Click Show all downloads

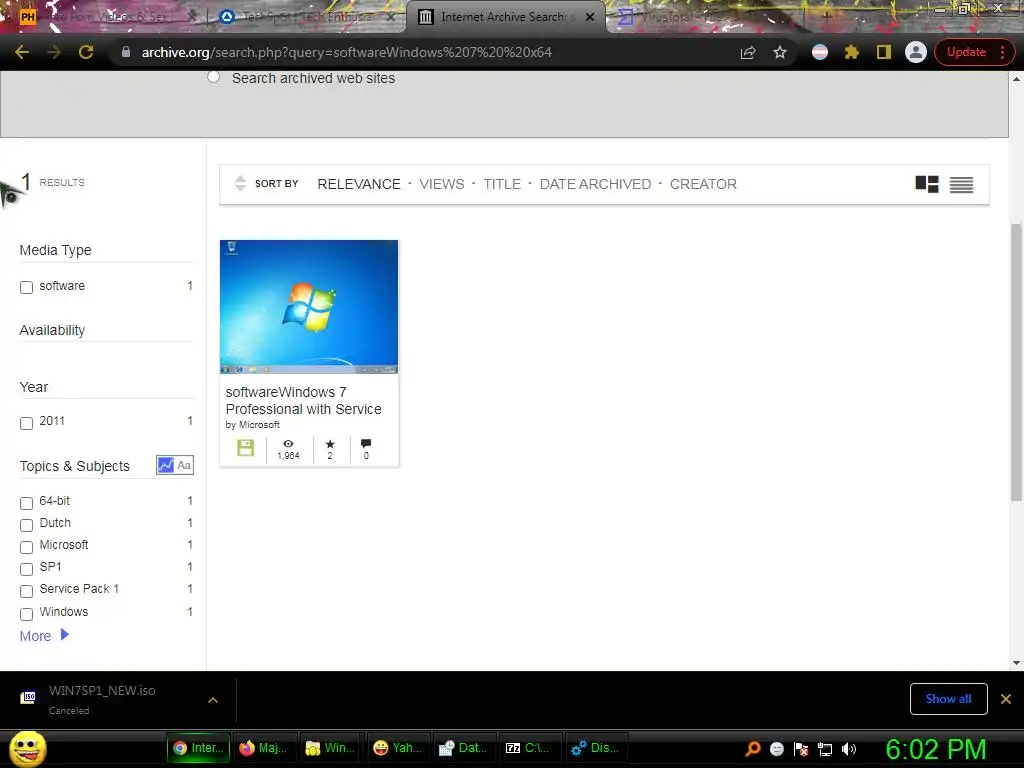click(948, 699)
